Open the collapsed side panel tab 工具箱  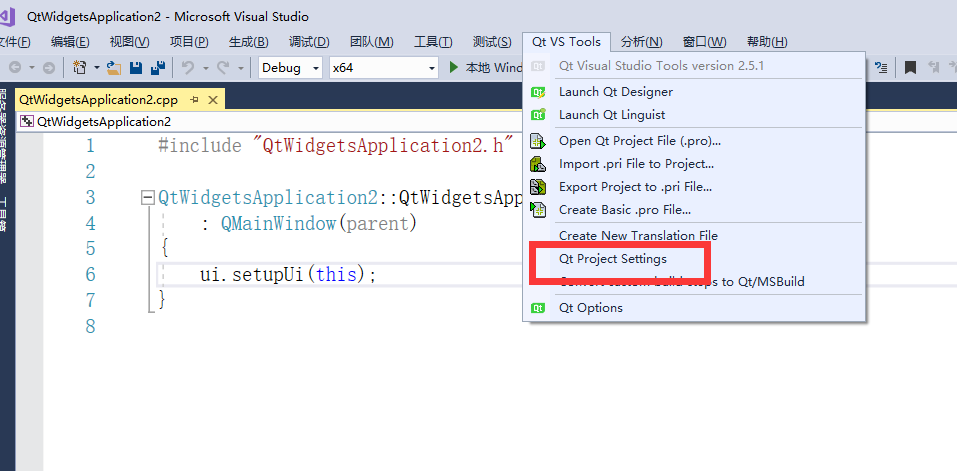click(x=3, y=215)
